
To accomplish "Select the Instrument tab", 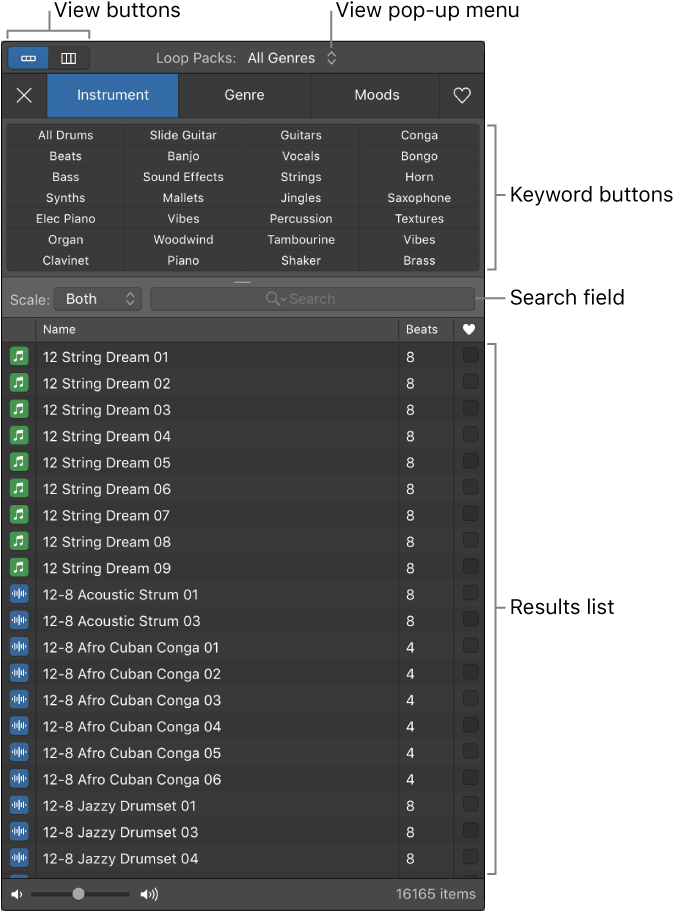I will (x=113, y=95).
